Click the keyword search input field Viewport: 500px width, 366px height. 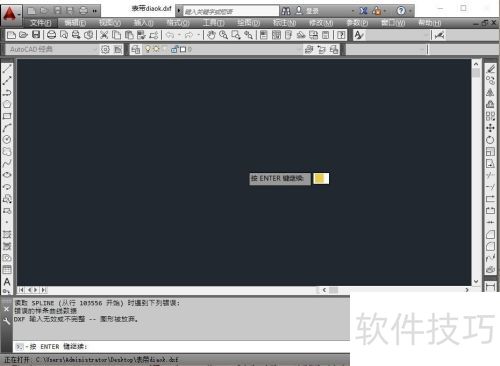pyautogui.click(x=231, y=11)
